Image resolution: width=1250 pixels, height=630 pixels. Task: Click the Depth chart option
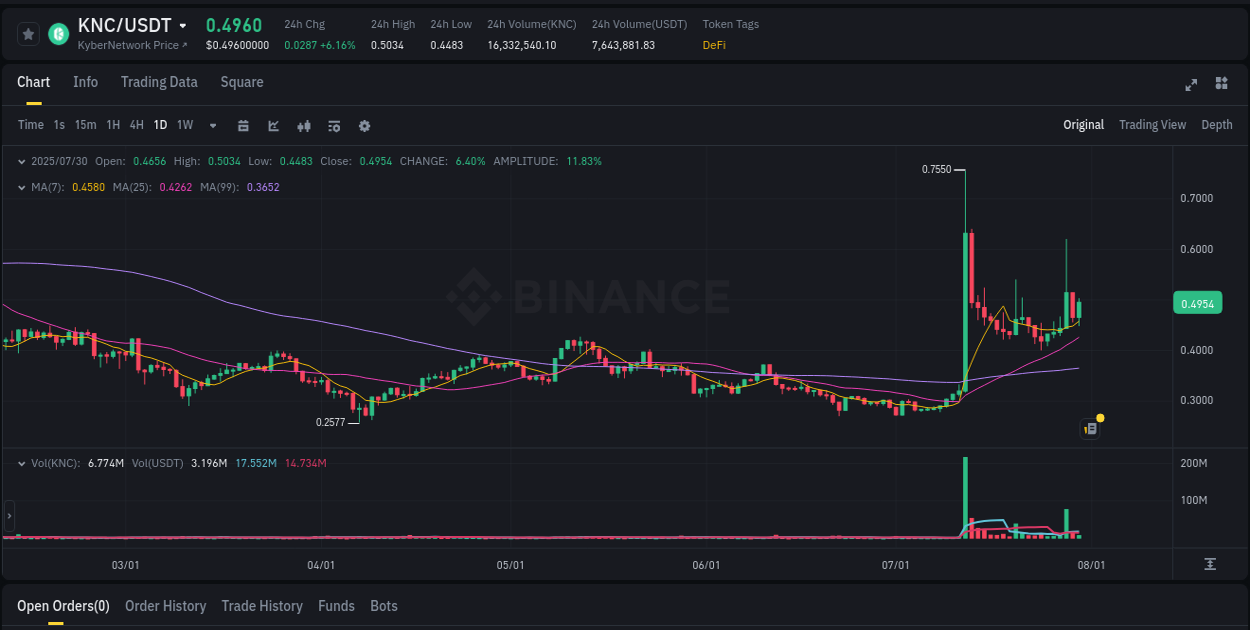tap(1217, 124)
